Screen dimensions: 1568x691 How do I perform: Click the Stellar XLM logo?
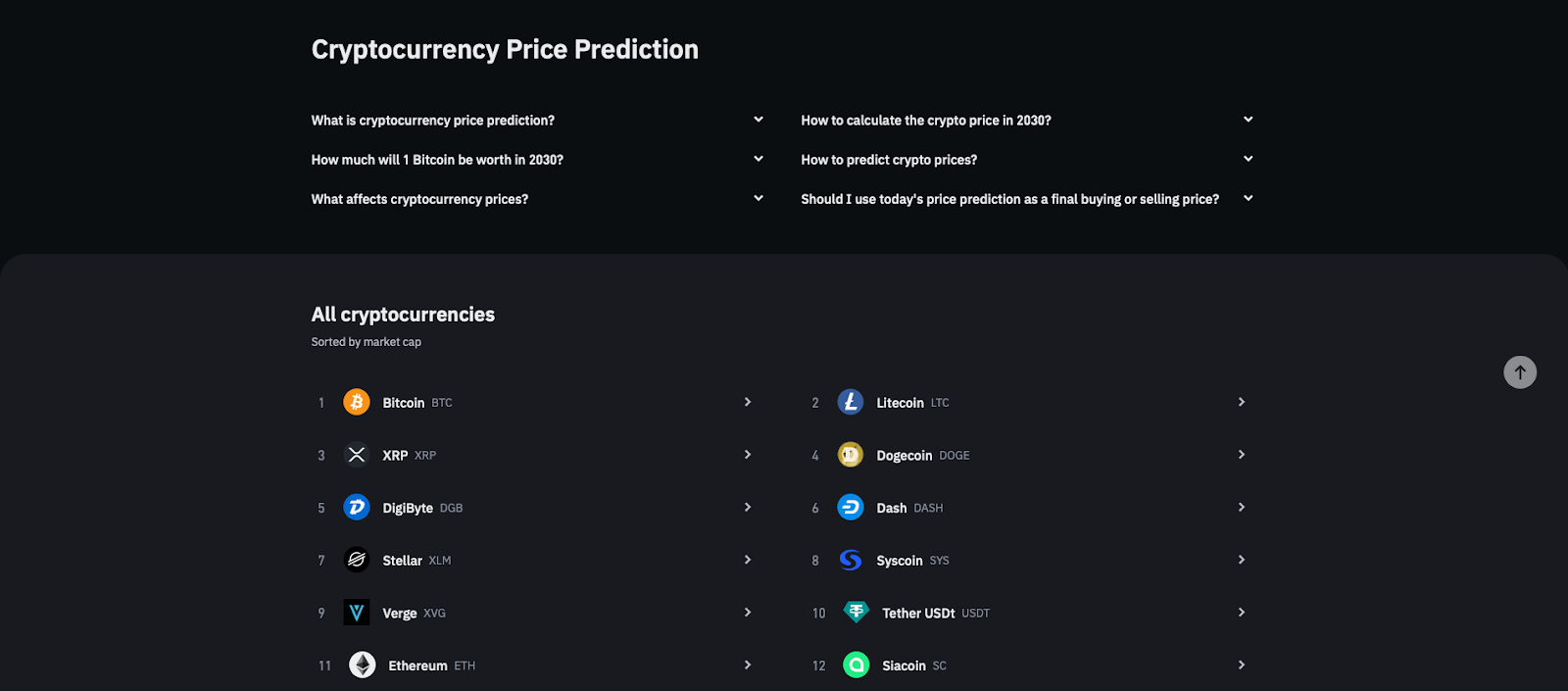pyautogui.click(x=357, y=560)
